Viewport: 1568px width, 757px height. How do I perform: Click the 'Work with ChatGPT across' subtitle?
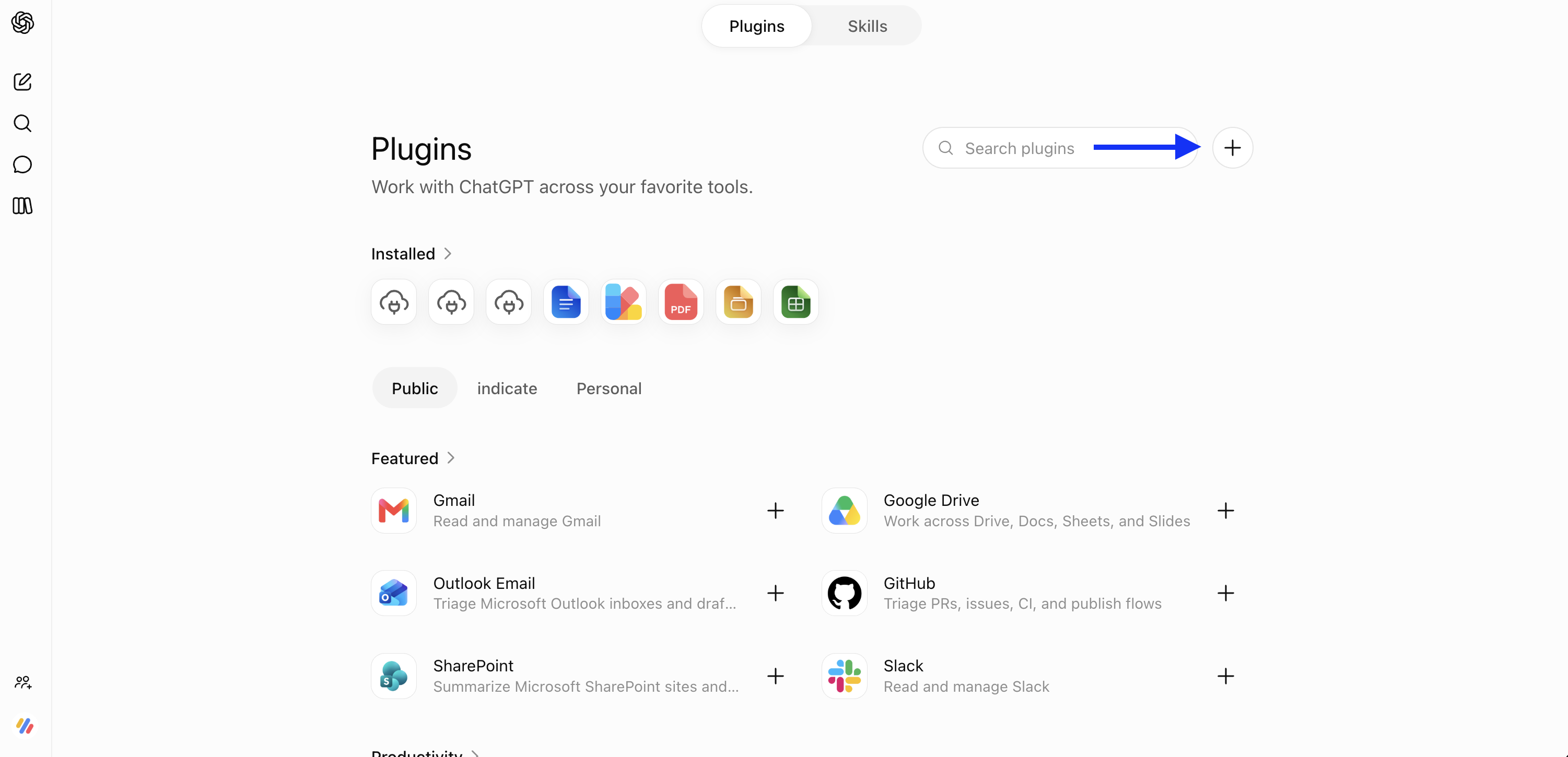point(562,187)
